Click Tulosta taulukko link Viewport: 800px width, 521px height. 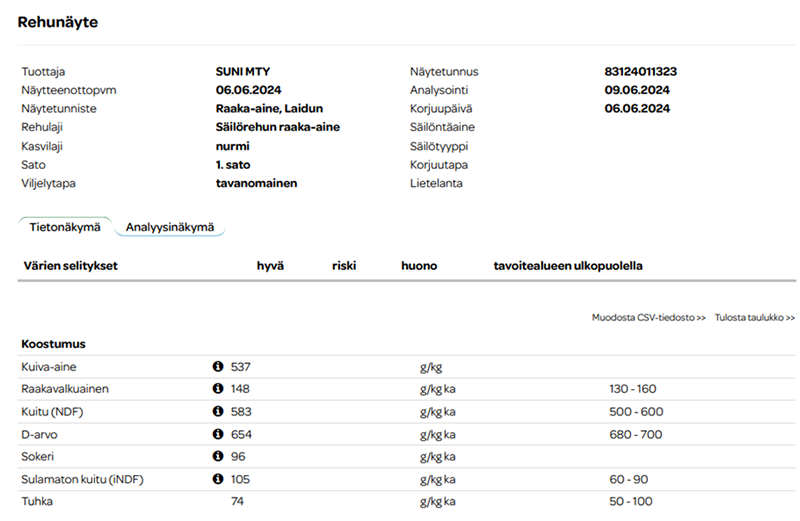[x=755, y=317]
